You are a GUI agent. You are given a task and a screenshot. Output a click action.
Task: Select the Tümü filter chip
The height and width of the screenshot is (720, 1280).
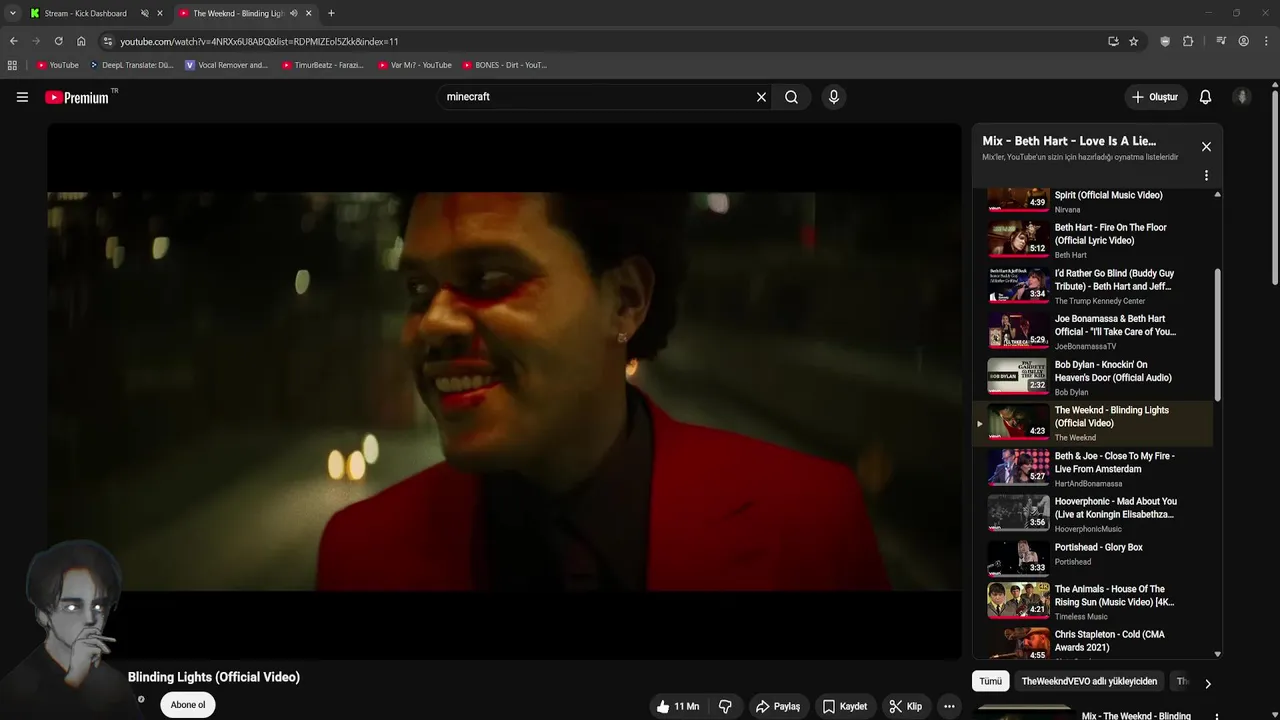tap(990, 681)
